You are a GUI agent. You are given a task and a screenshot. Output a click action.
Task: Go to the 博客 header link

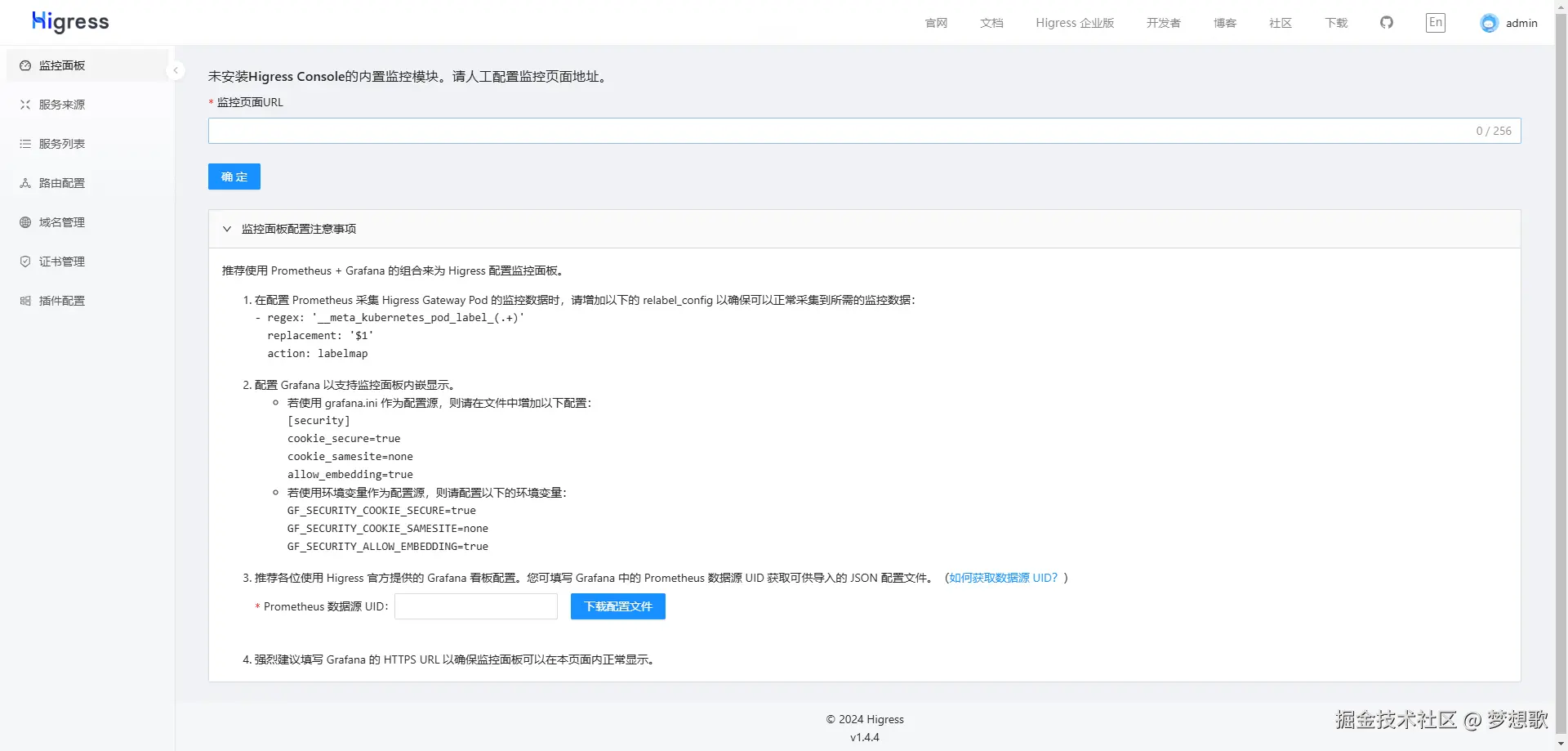1225,23
